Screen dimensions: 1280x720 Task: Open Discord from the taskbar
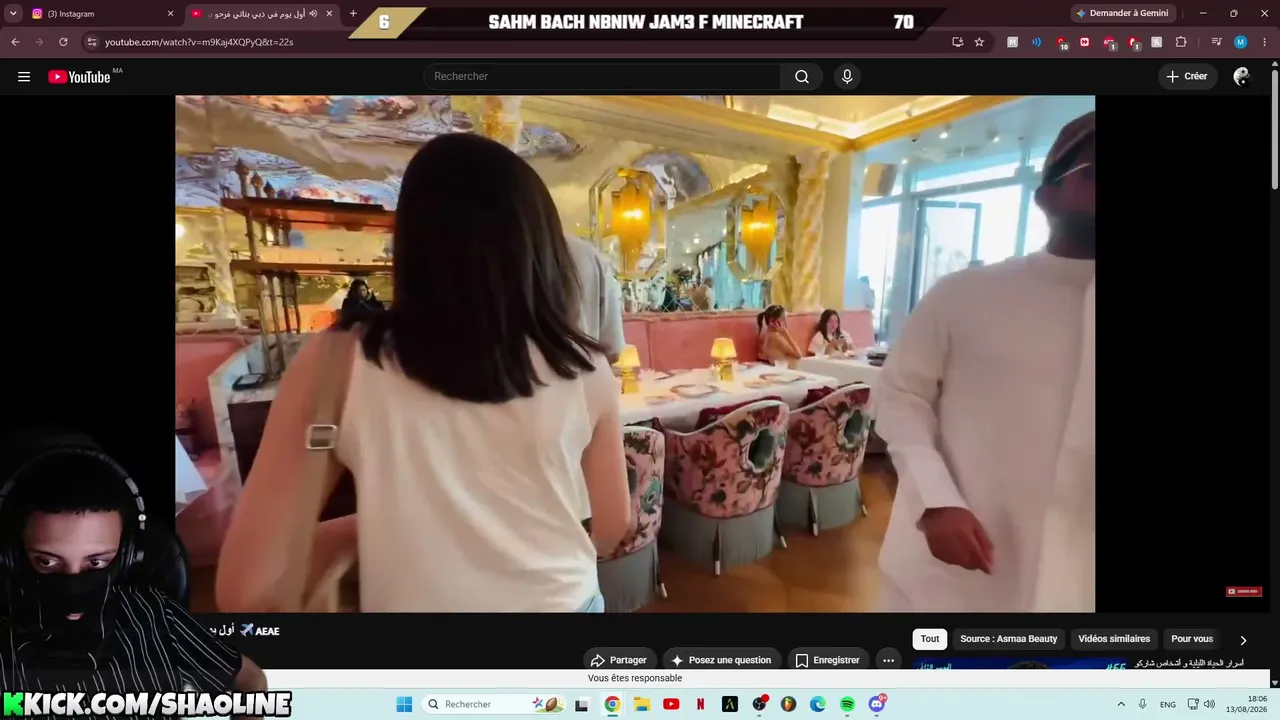[877, 704]
